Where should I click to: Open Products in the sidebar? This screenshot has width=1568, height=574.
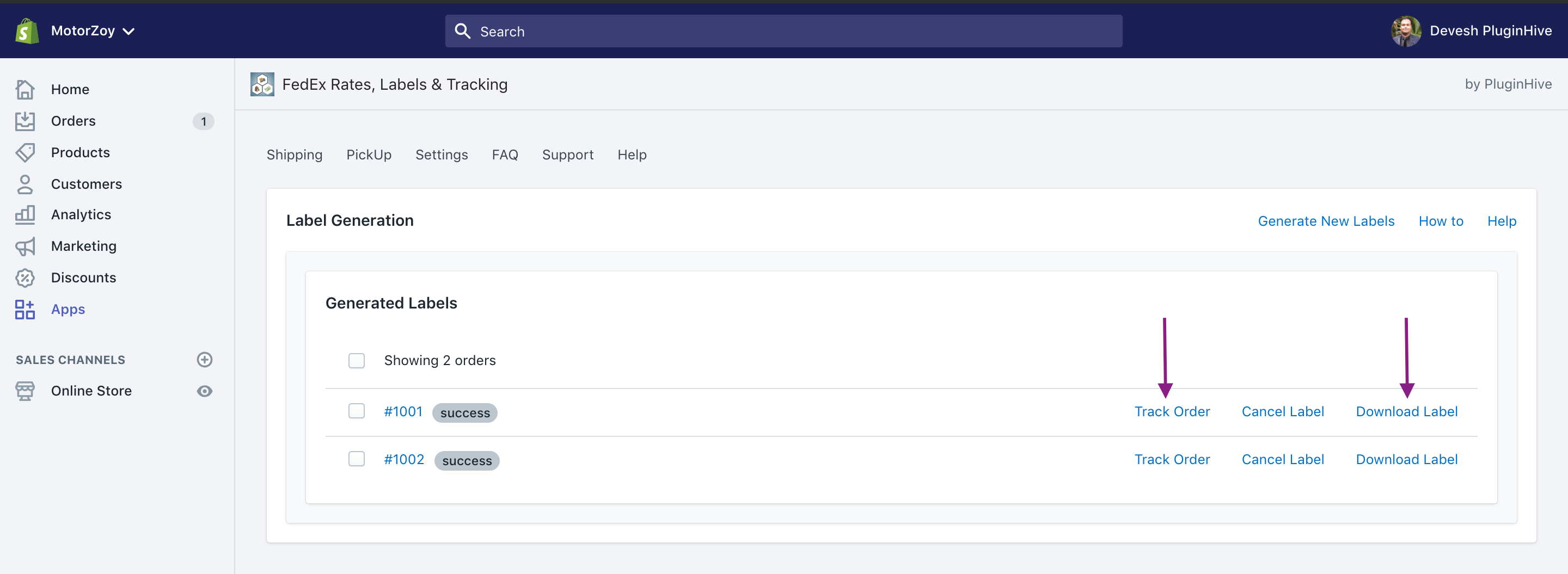tap(81, 153)
